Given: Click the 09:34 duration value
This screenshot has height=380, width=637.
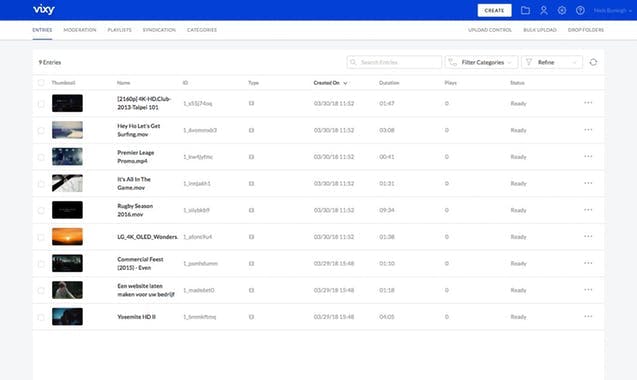Looking at the screenshot, I should [x=387, y=210].
